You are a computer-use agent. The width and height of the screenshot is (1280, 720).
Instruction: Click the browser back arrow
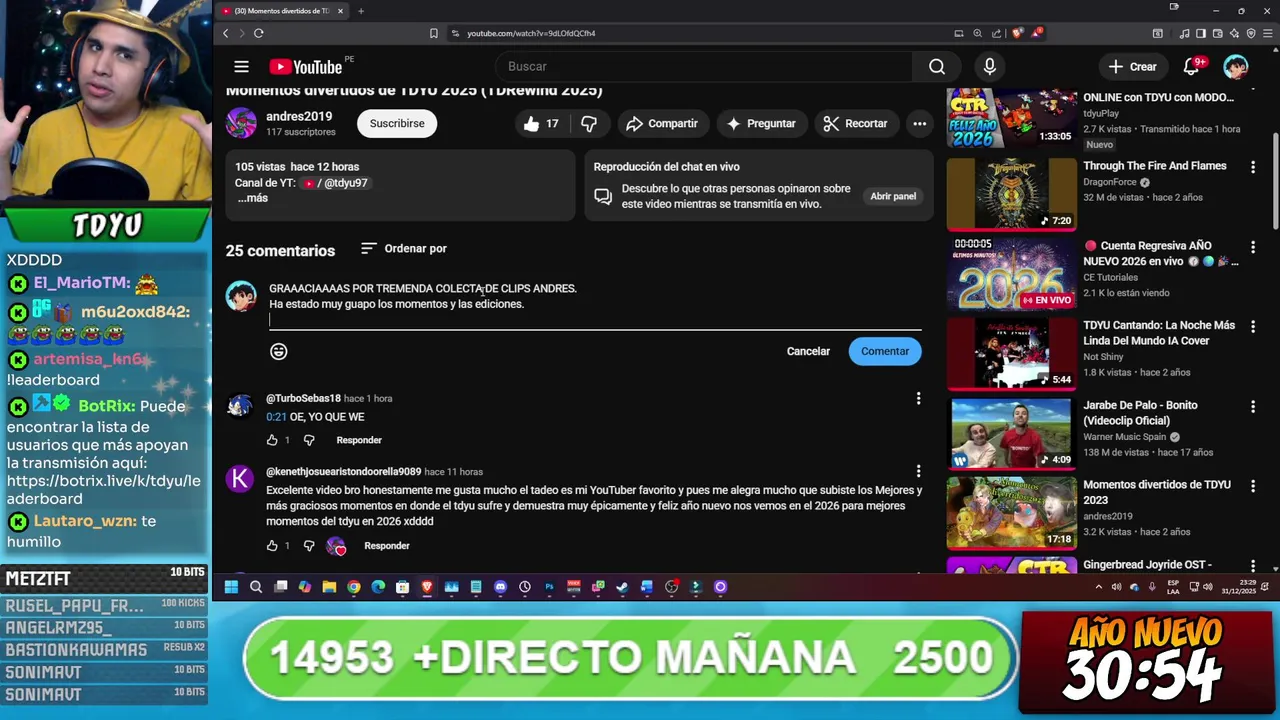[226, 33]
